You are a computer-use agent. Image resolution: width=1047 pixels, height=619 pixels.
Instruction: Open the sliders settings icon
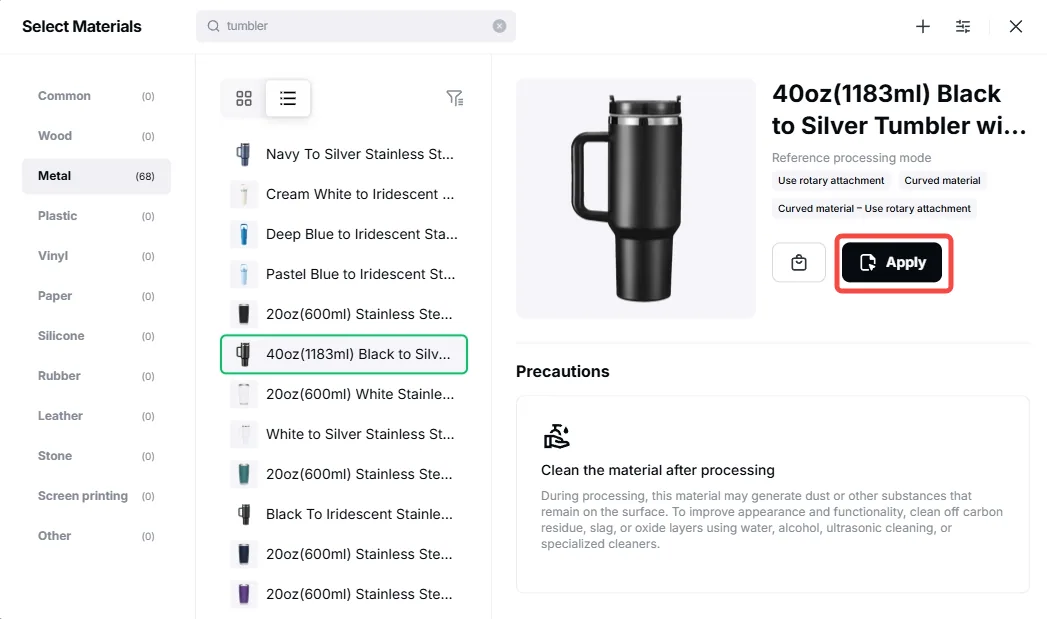[x=963, y=26]
